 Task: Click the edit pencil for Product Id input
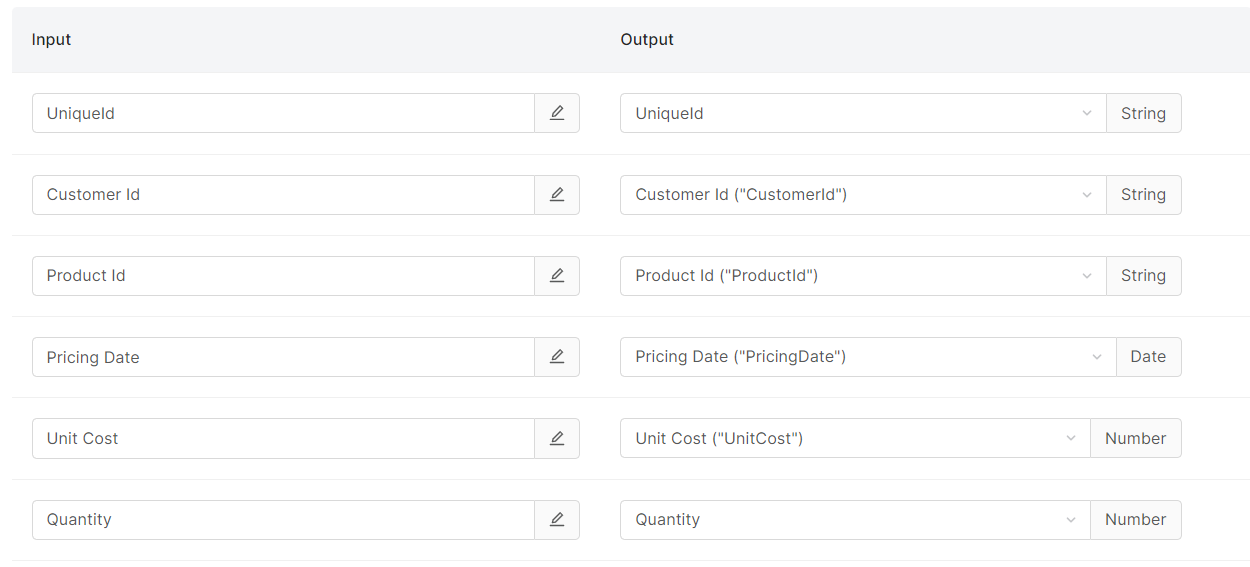557,276
